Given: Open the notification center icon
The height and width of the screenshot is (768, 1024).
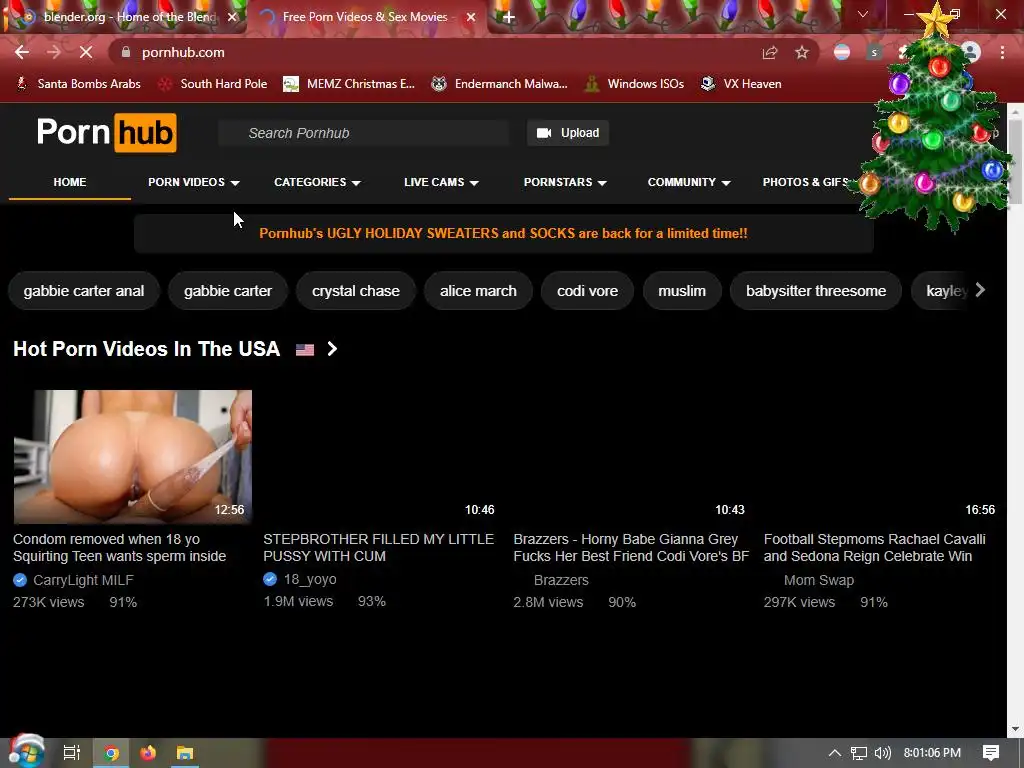Looking at the screenshot, I should coord(991,753).
